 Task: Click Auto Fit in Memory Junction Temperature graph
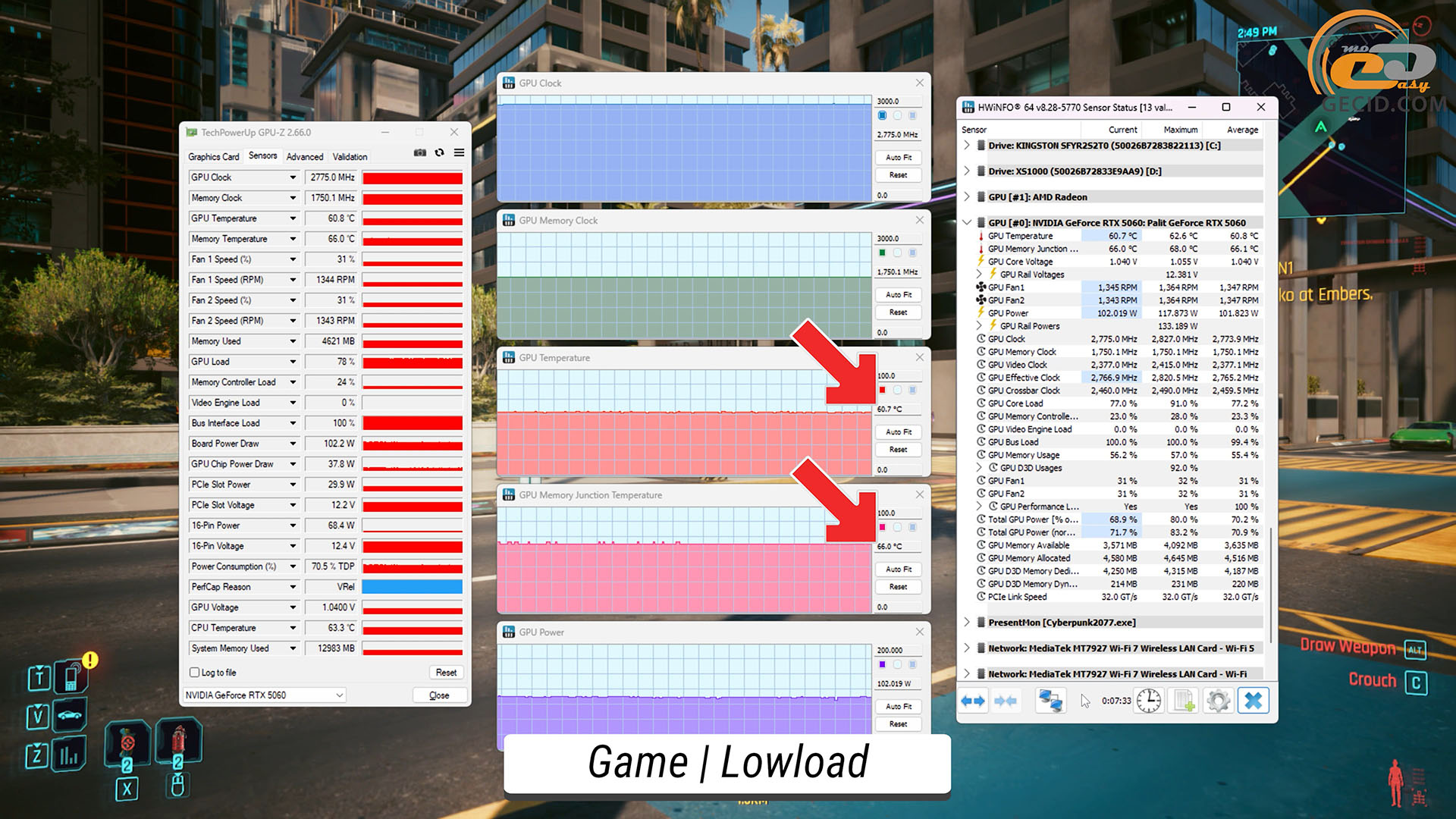point(899,570)
